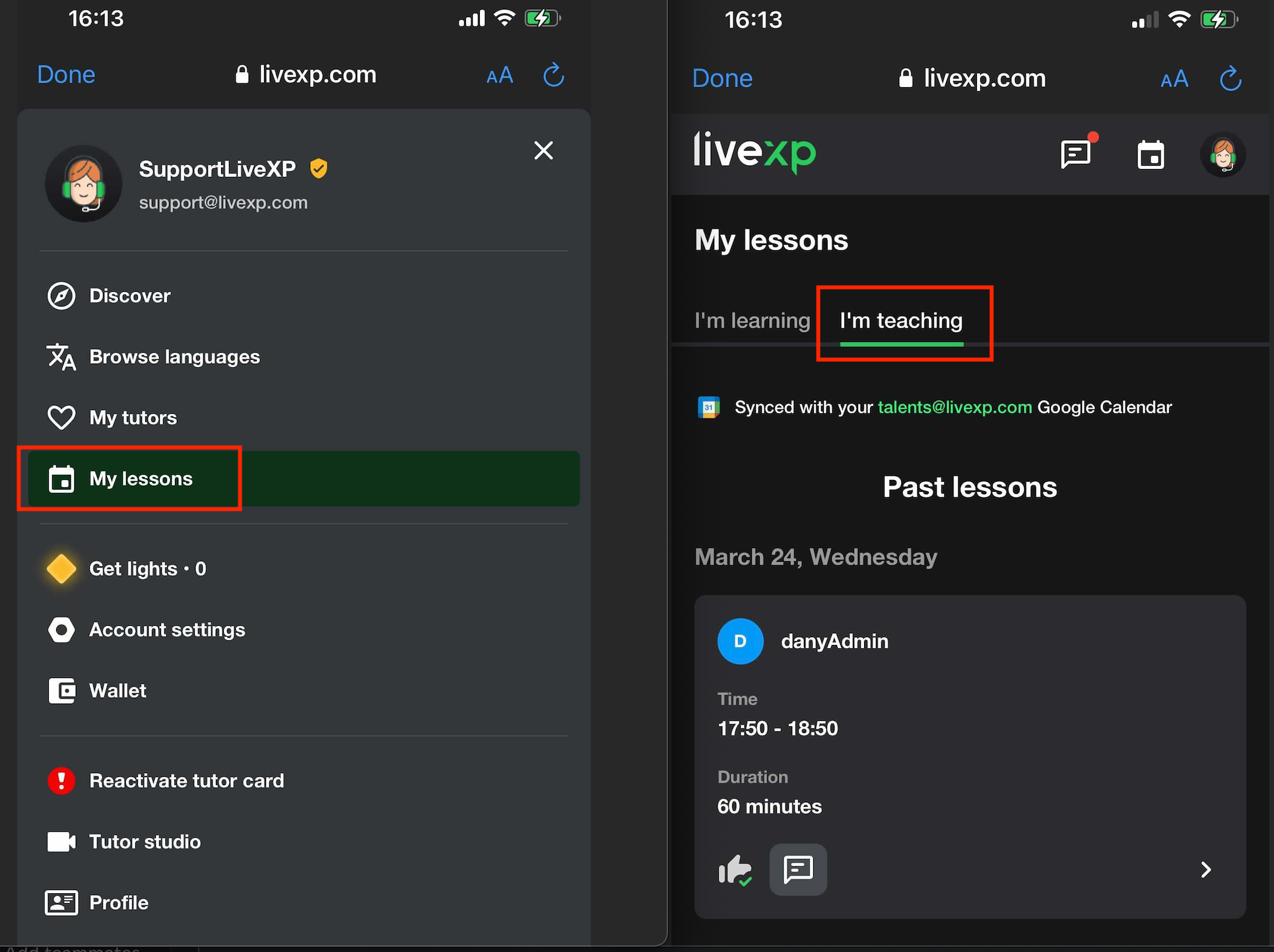Close the side menu with X
This screenshot has width=1274, height=952.
click(x=543, y=151)
